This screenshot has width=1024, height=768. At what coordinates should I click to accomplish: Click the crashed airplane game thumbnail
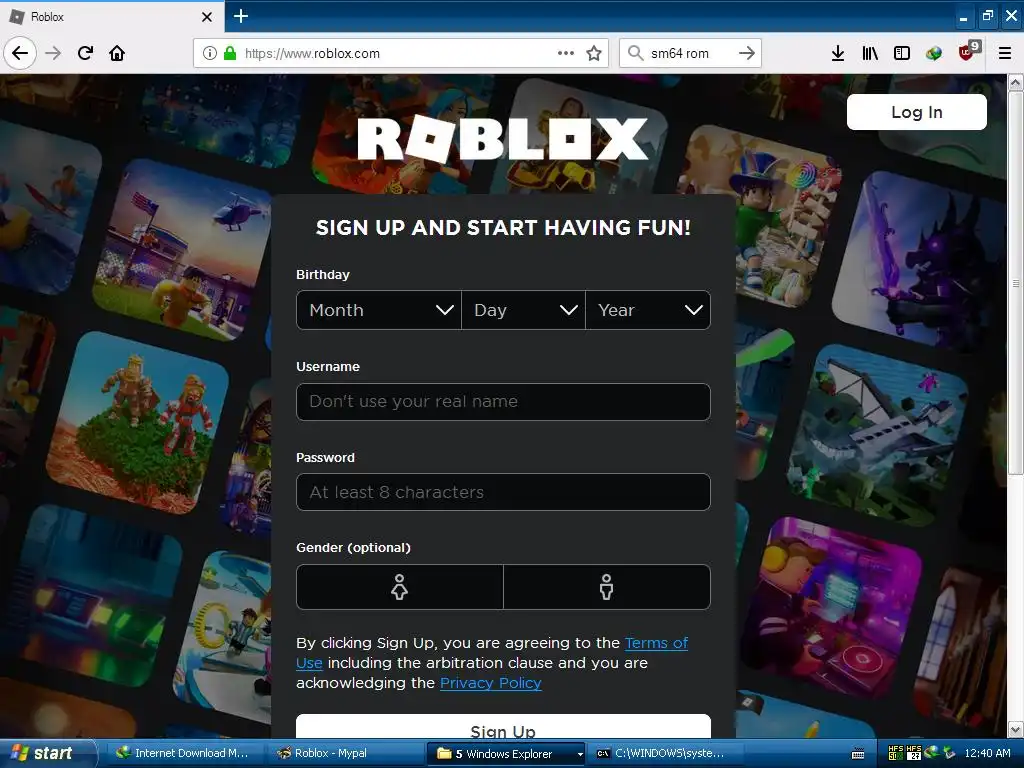(x=878, y=436)
